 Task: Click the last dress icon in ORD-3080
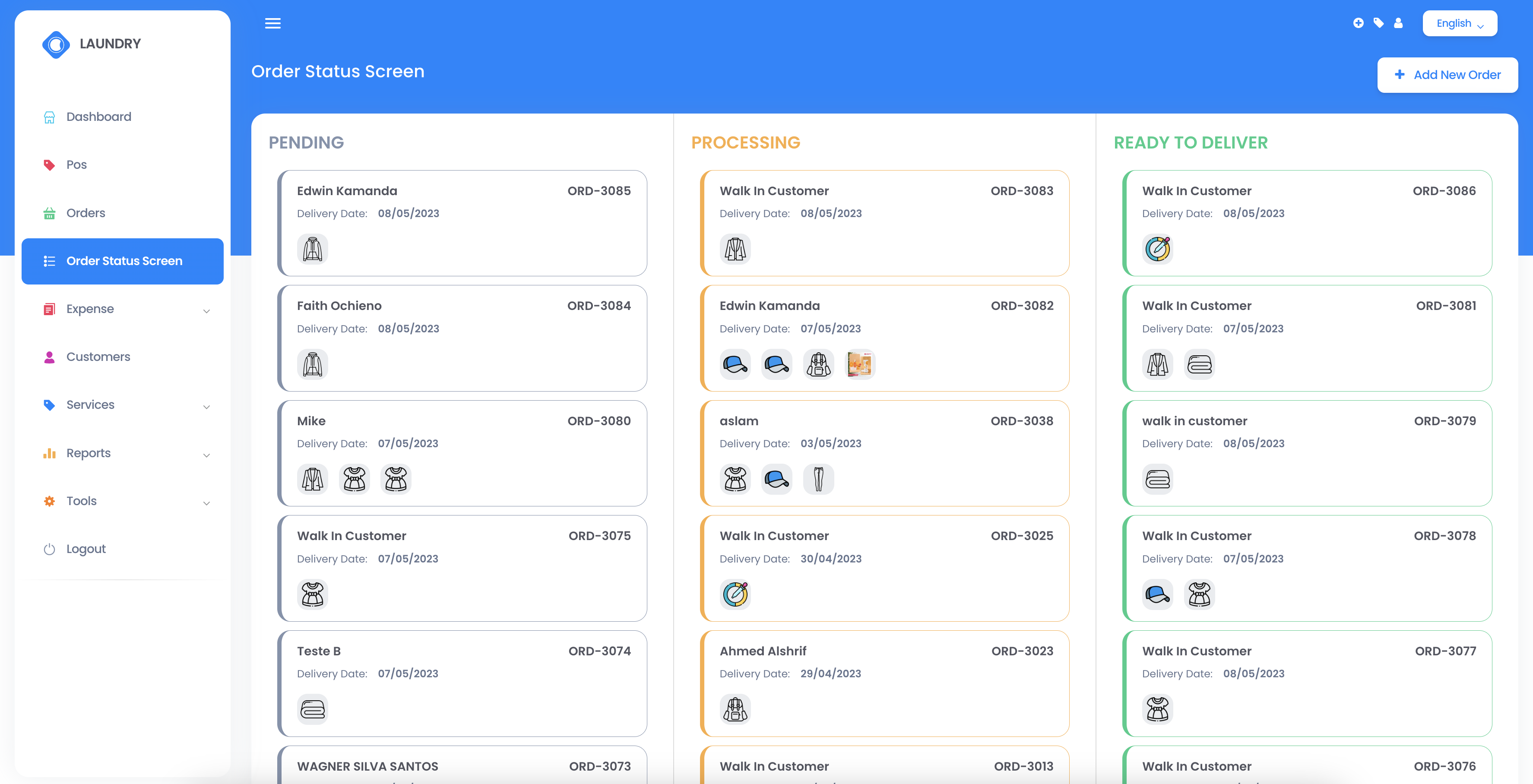click(396, 479)
